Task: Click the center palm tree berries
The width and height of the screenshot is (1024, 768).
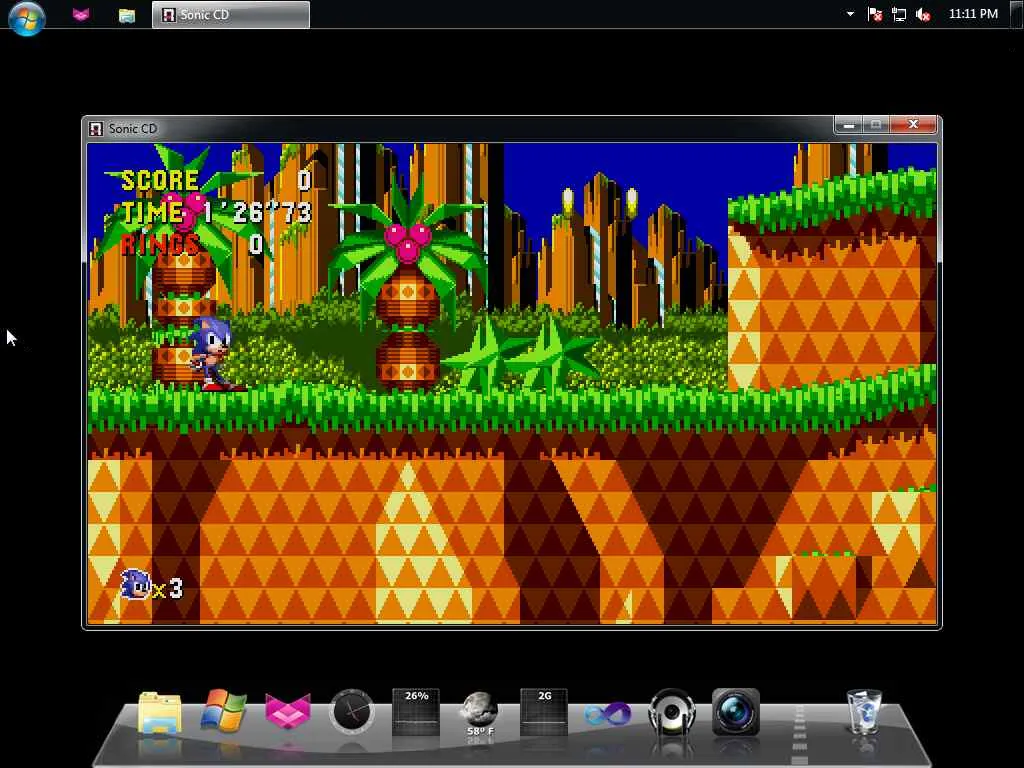Action: pos(408,242)
